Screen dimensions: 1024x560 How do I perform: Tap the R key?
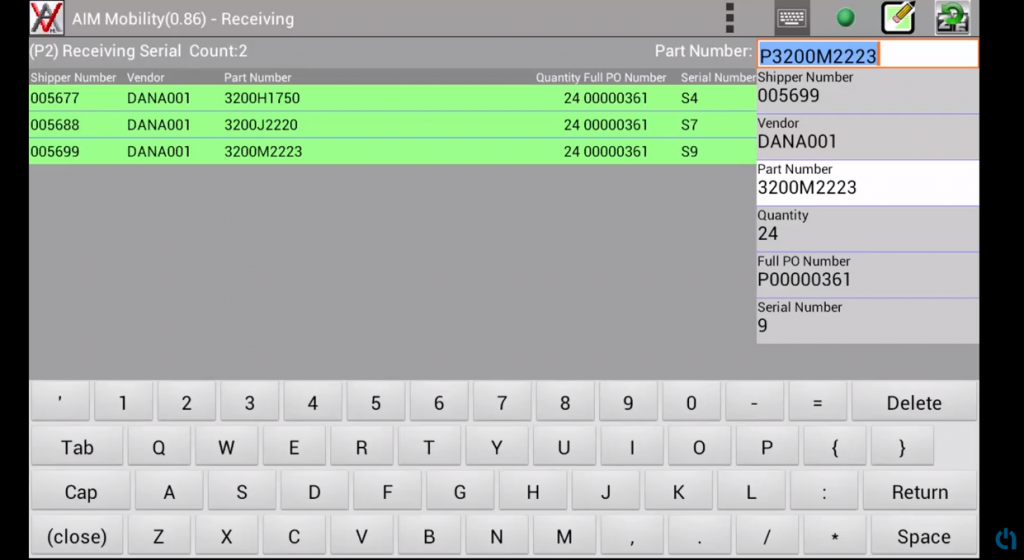(361, 446)
